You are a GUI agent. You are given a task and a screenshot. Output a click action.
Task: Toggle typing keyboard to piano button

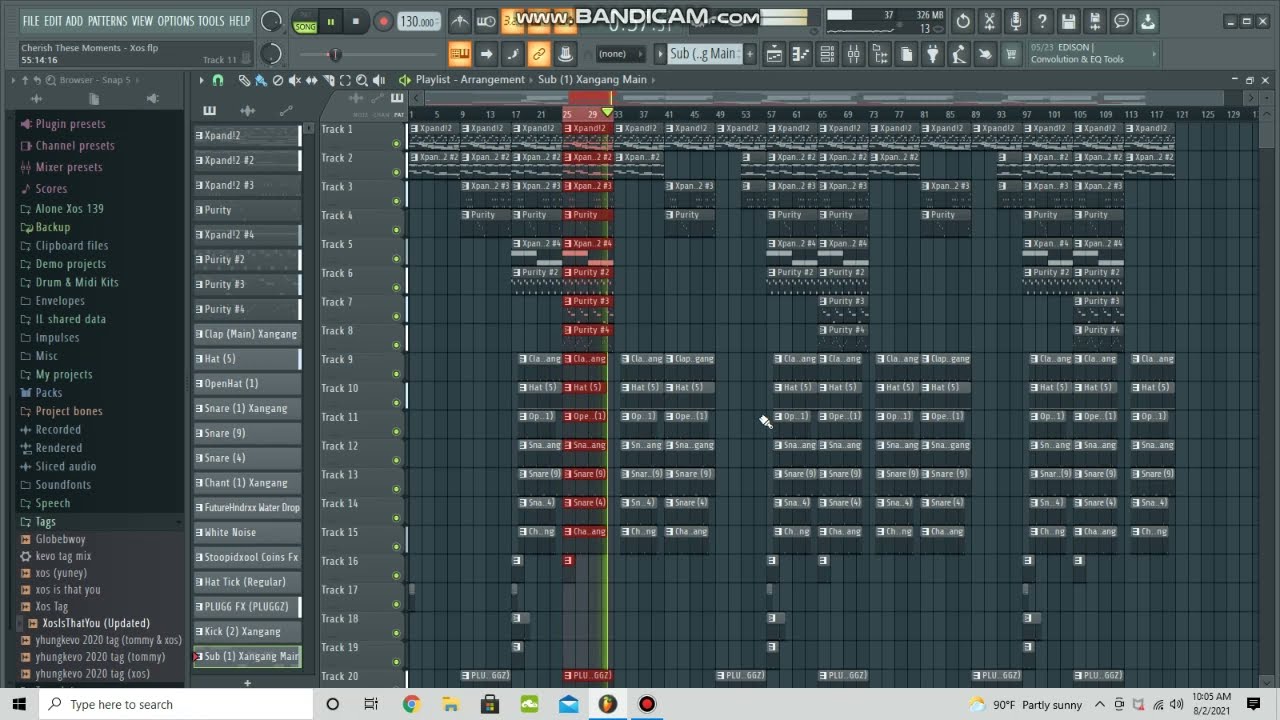pos(460,54)
